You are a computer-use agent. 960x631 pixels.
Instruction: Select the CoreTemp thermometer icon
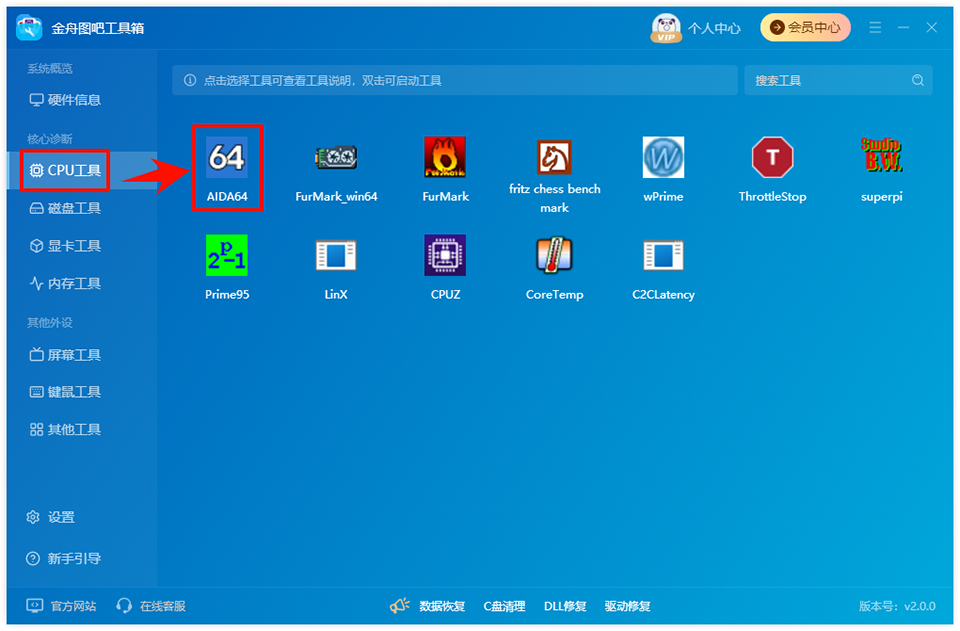[554, 255]
